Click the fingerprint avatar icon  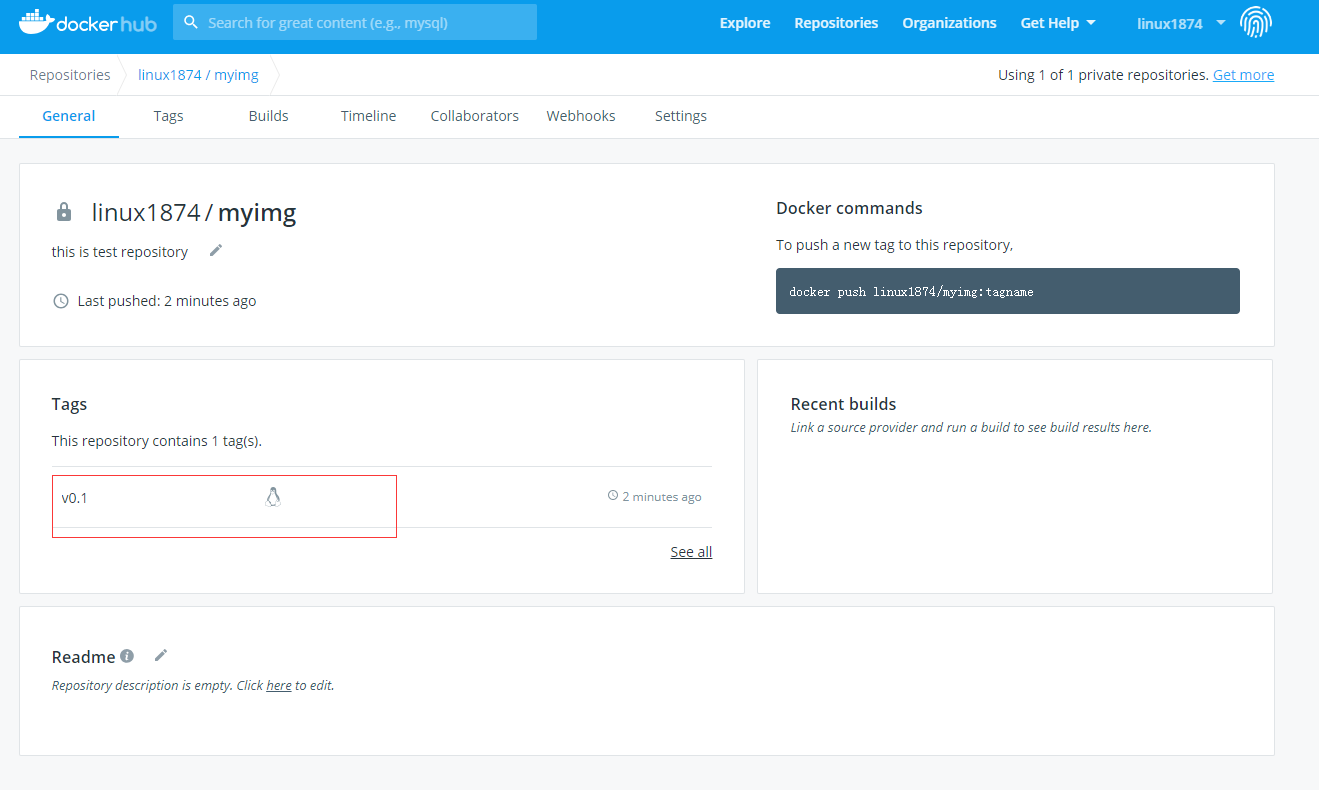tap(1255, 22)
